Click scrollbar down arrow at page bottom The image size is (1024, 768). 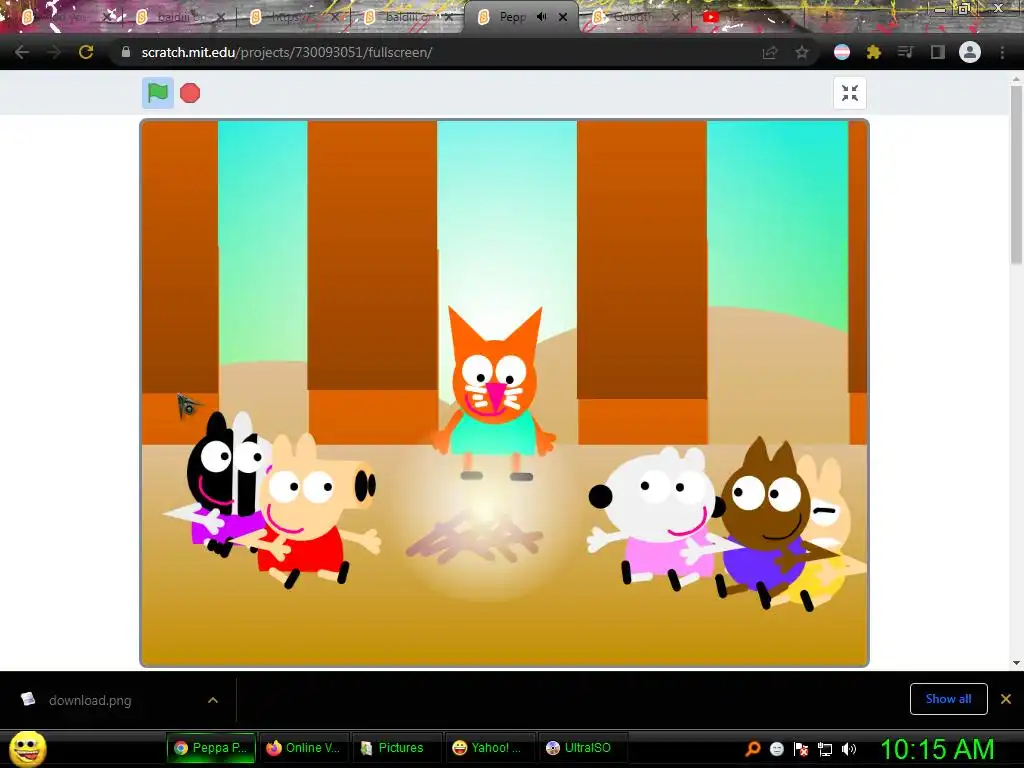pyautogui.click(x=1016, y=663)
